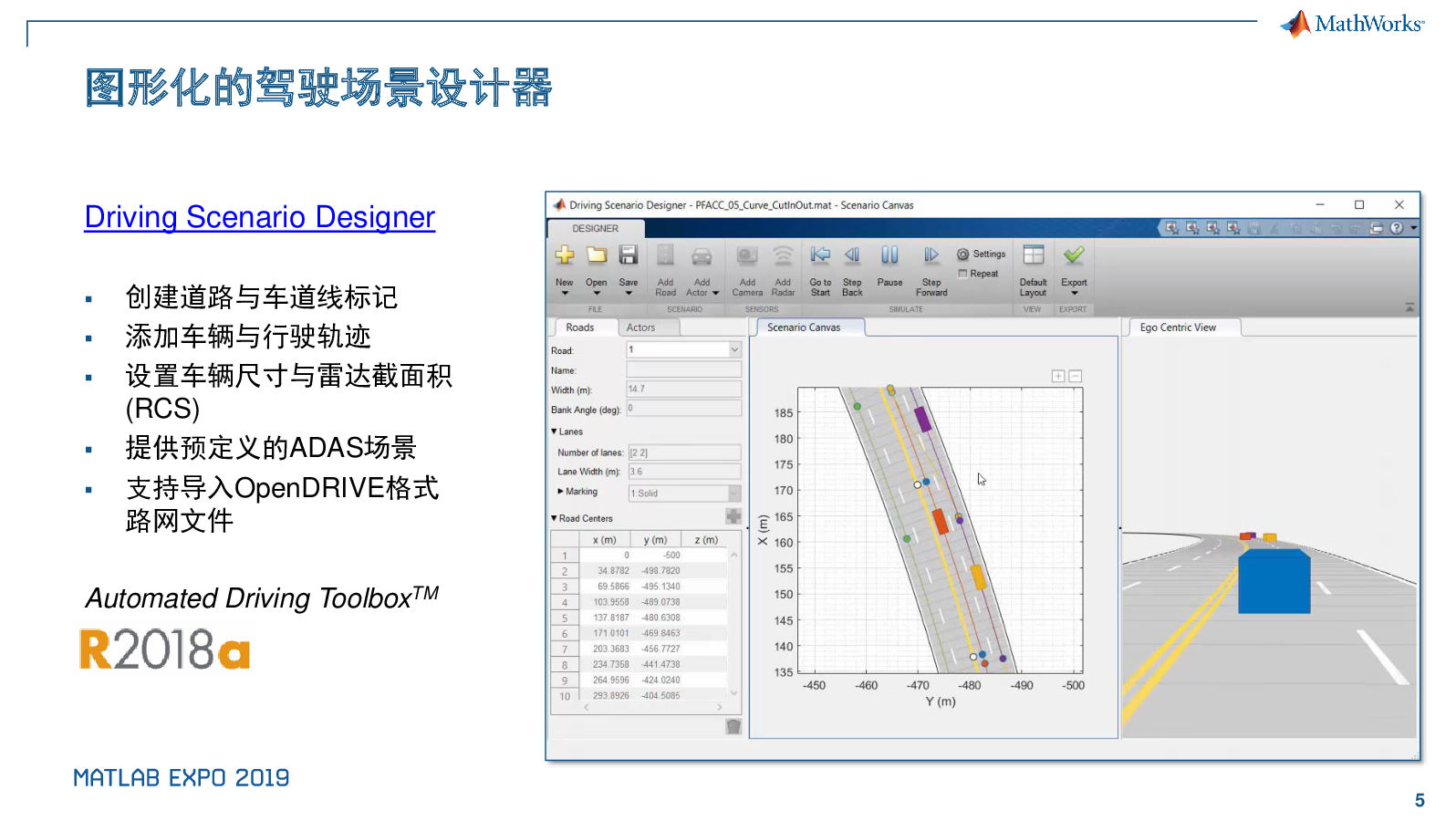
Task: Zoom out the Scenario Canvas axes with minus box
Action: [x=1076, y=376]
